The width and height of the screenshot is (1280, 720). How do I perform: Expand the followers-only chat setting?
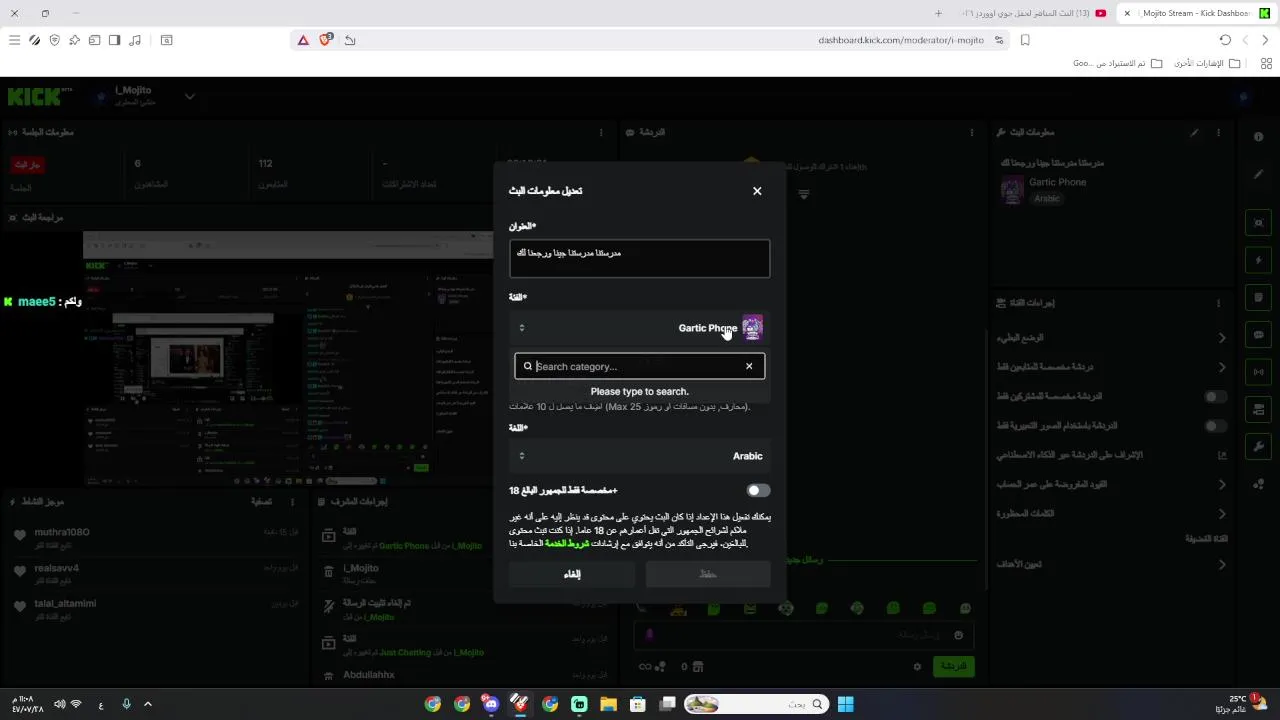(1111, 367)
